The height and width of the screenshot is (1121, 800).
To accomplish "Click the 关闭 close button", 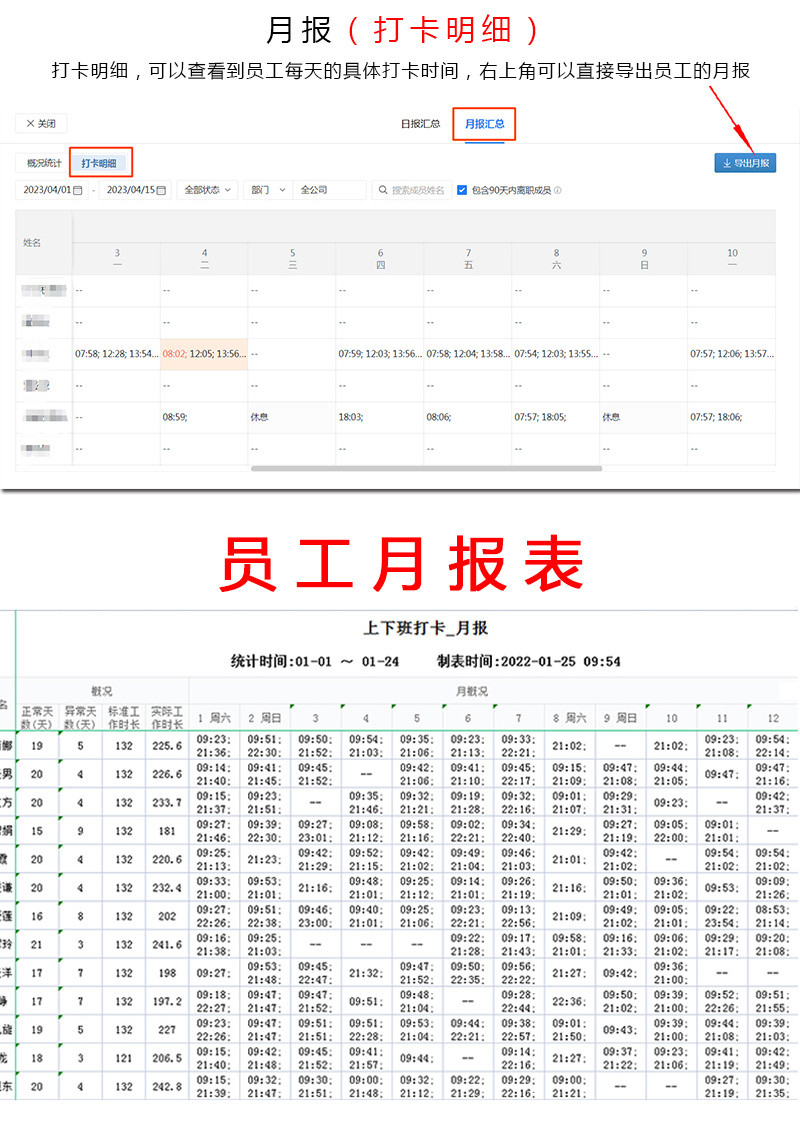I will tap(41, 124).
